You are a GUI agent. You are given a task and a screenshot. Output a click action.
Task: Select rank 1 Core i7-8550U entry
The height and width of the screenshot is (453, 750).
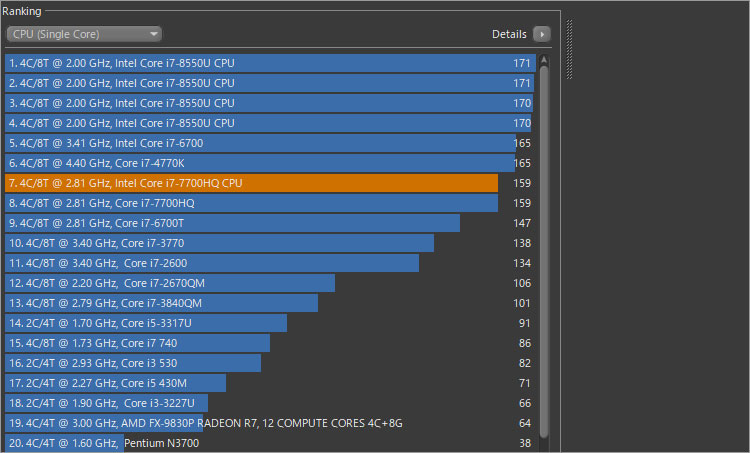tap(250, 63)
